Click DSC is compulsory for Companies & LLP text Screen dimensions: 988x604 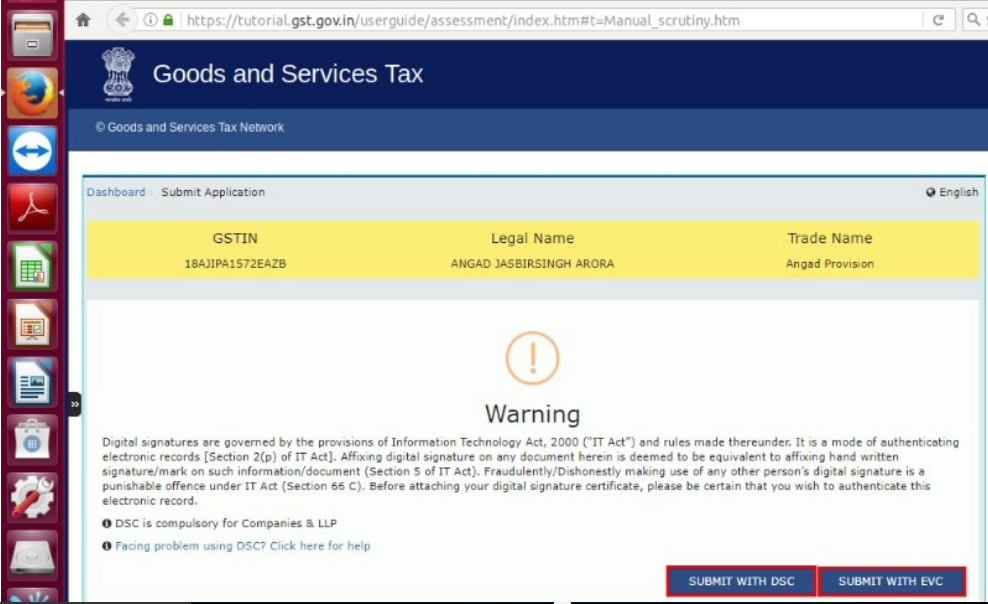point(226,523)
